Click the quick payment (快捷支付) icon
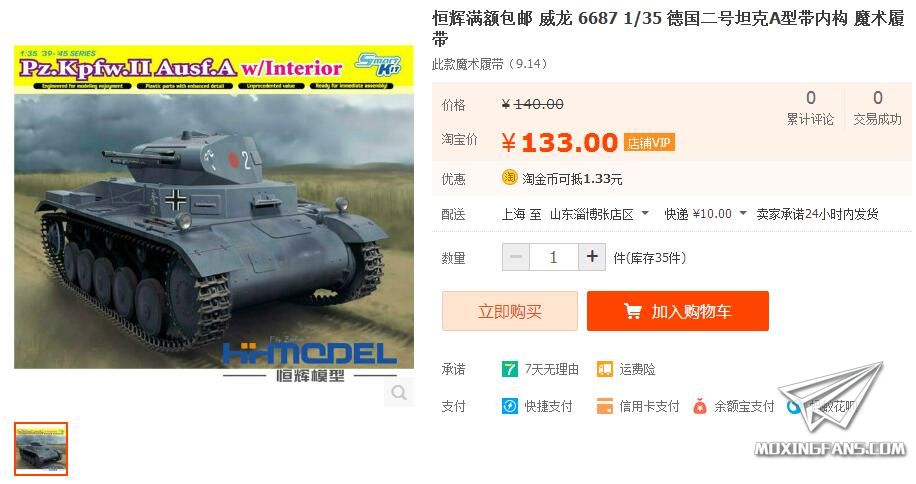916x484 pixels. point(509,406)
